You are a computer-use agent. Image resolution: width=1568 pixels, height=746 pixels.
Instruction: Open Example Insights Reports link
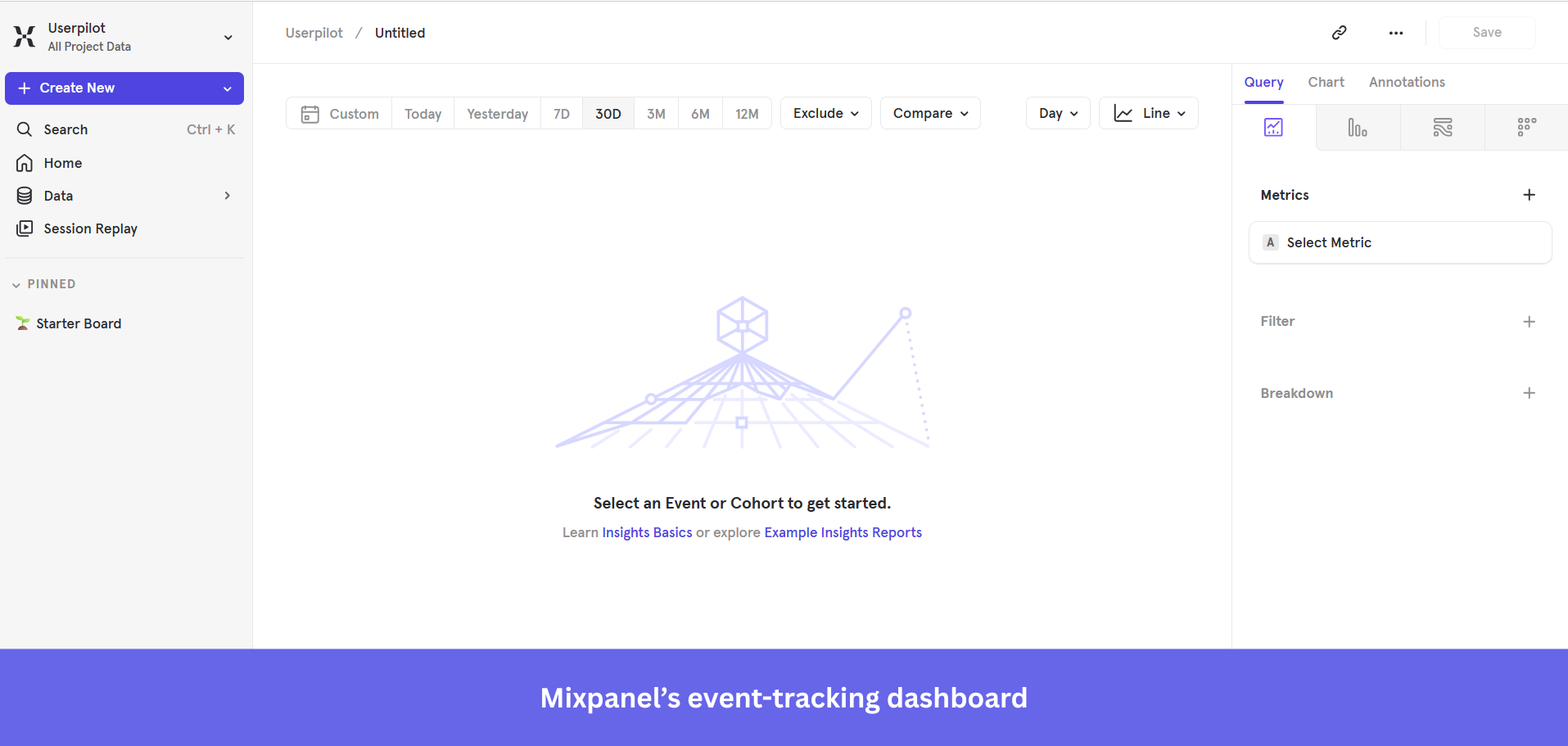tap(843, 532)
